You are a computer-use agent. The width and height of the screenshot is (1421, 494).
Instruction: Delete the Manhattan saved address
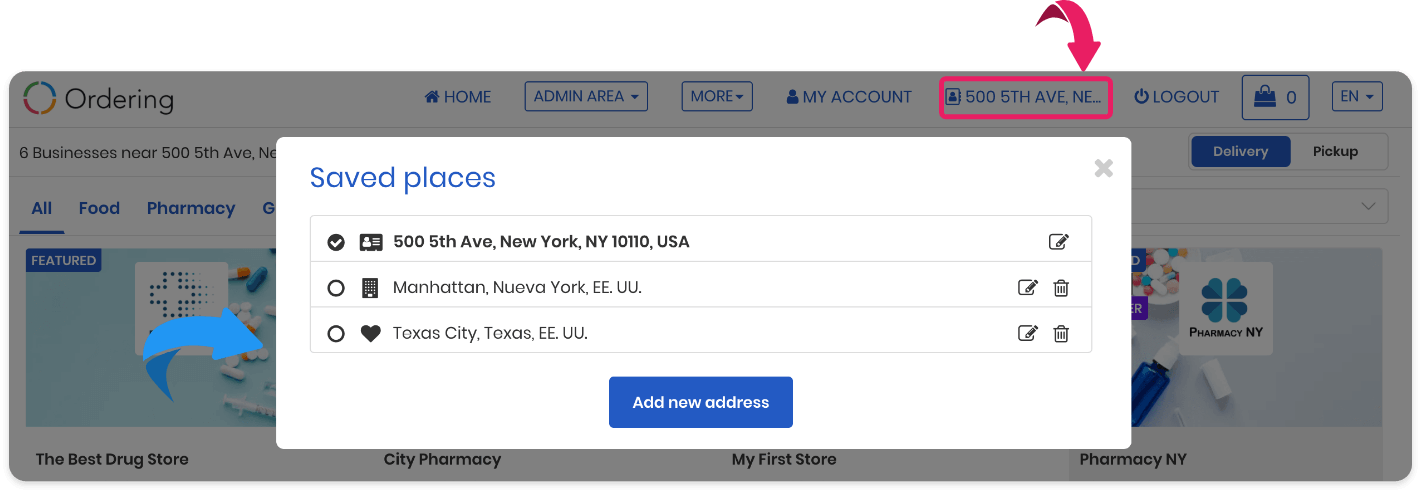[1061, 288]
